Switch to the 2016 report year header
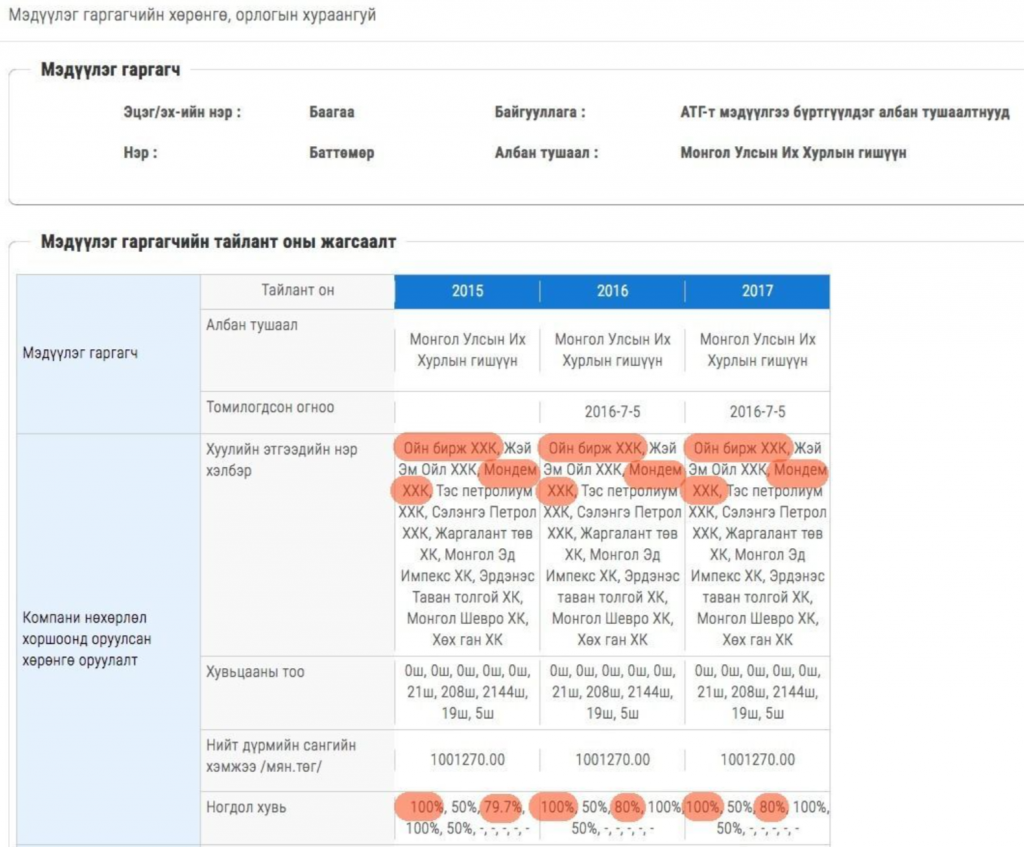The width and height of the screenshot is (1024, 847). (x=612, y=291)
